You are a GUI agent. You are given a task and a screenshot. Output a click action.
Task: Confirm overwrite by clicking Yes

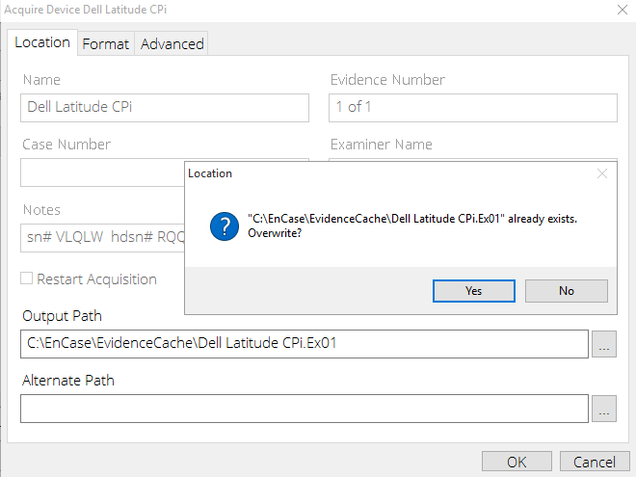tap(474, 290)
